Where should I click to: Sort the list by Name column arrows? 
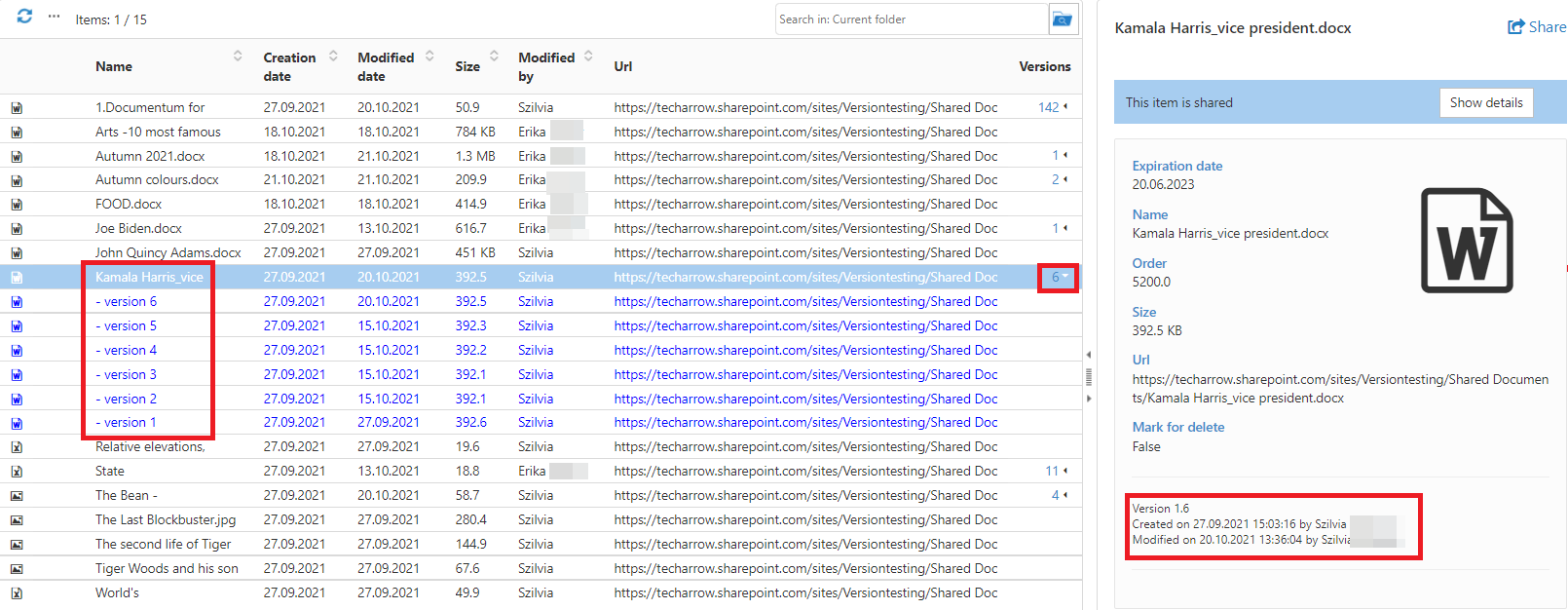tap(238, 57)
